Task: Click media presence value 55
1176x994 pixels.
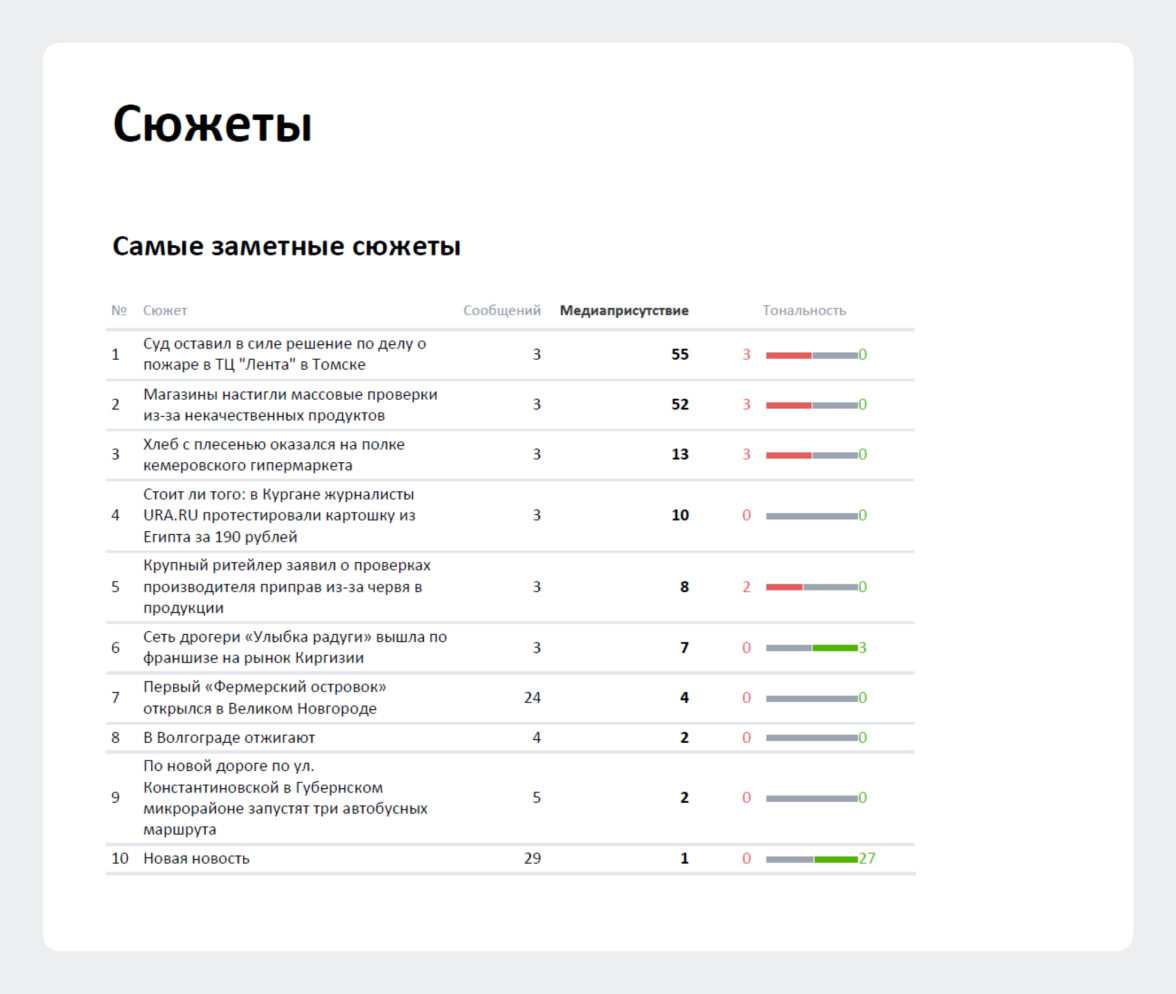Action: click(x=680, y=354)
